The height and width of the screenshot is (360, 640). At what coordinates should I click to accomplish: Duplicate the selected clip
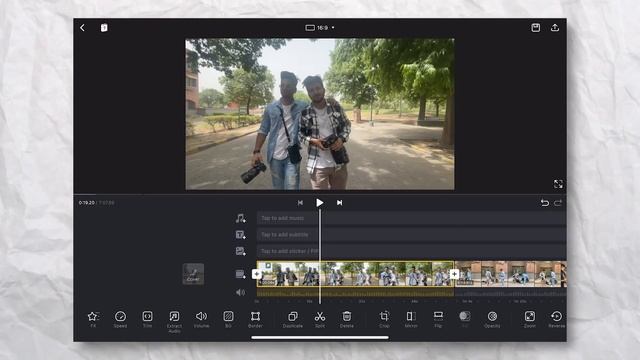point(293,319)
